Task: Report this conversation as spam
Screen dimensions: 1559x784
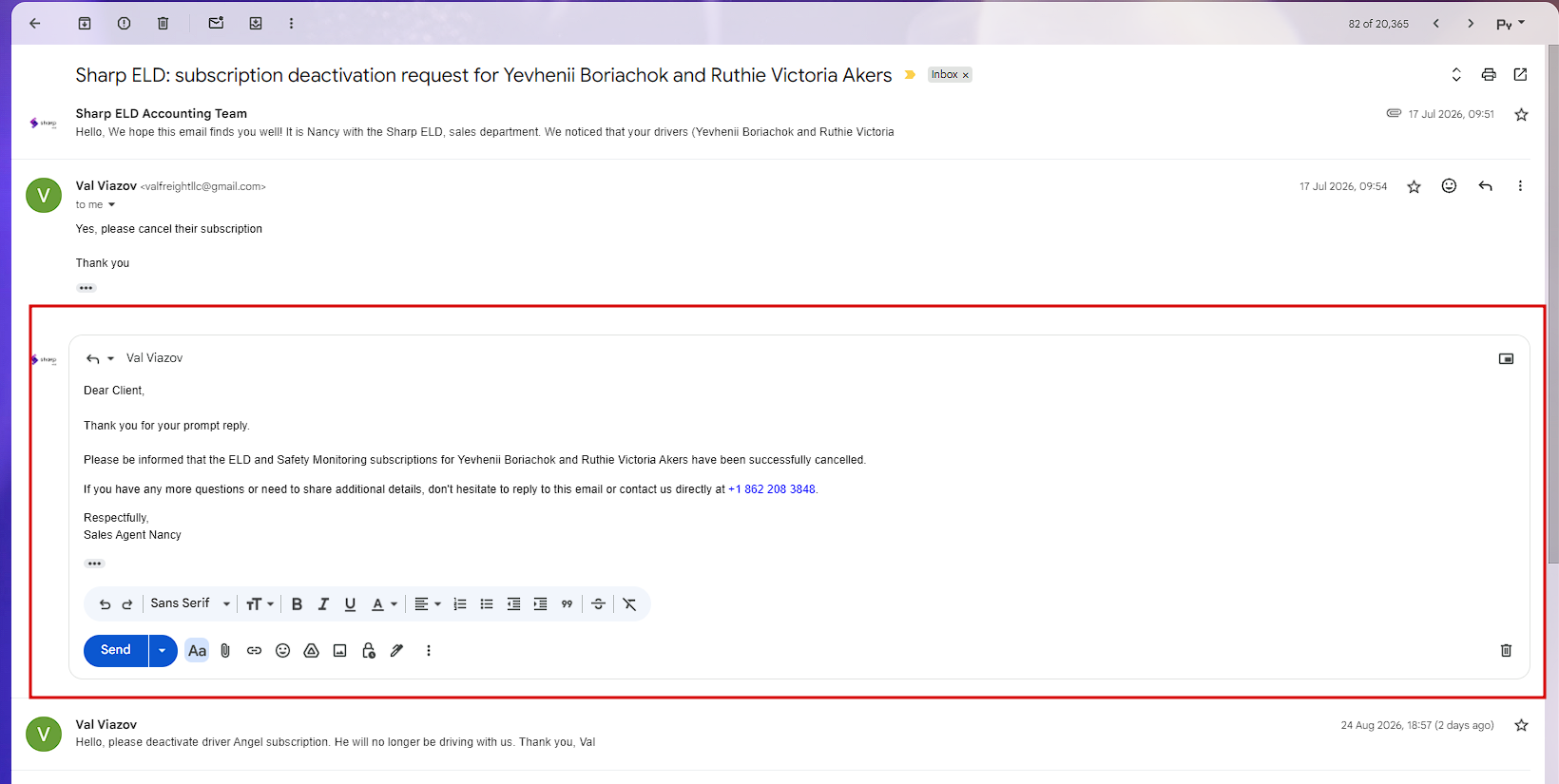Action: (124, 23)
